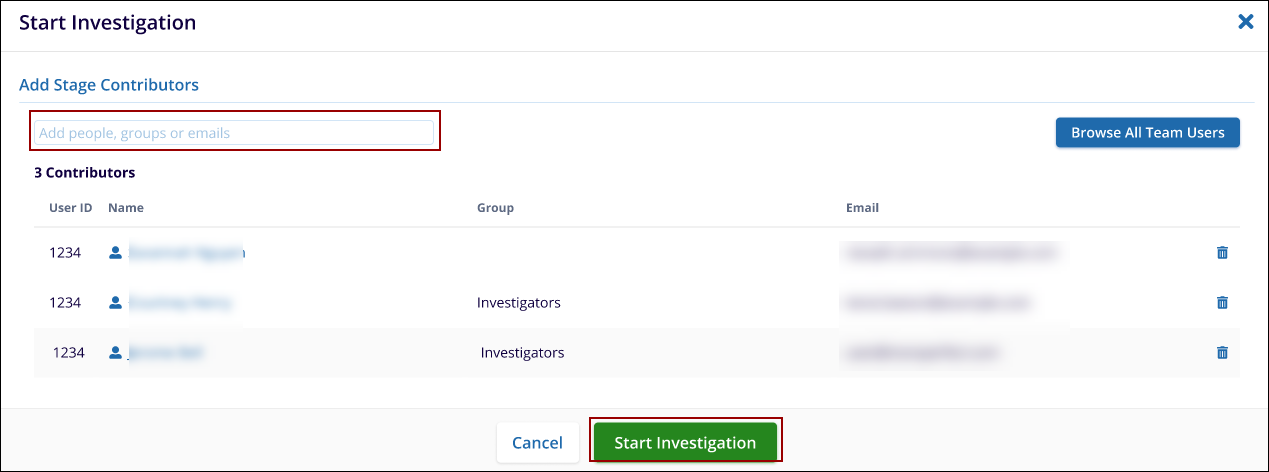
Task: Click the Email column header
Action: coord(862,208)
